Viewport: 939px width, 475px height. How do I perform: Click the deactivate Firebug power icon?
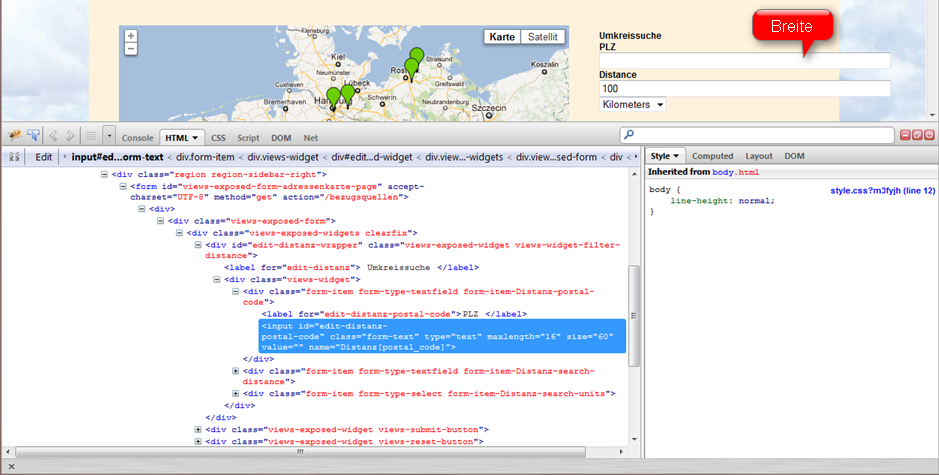tap(929, 135)
